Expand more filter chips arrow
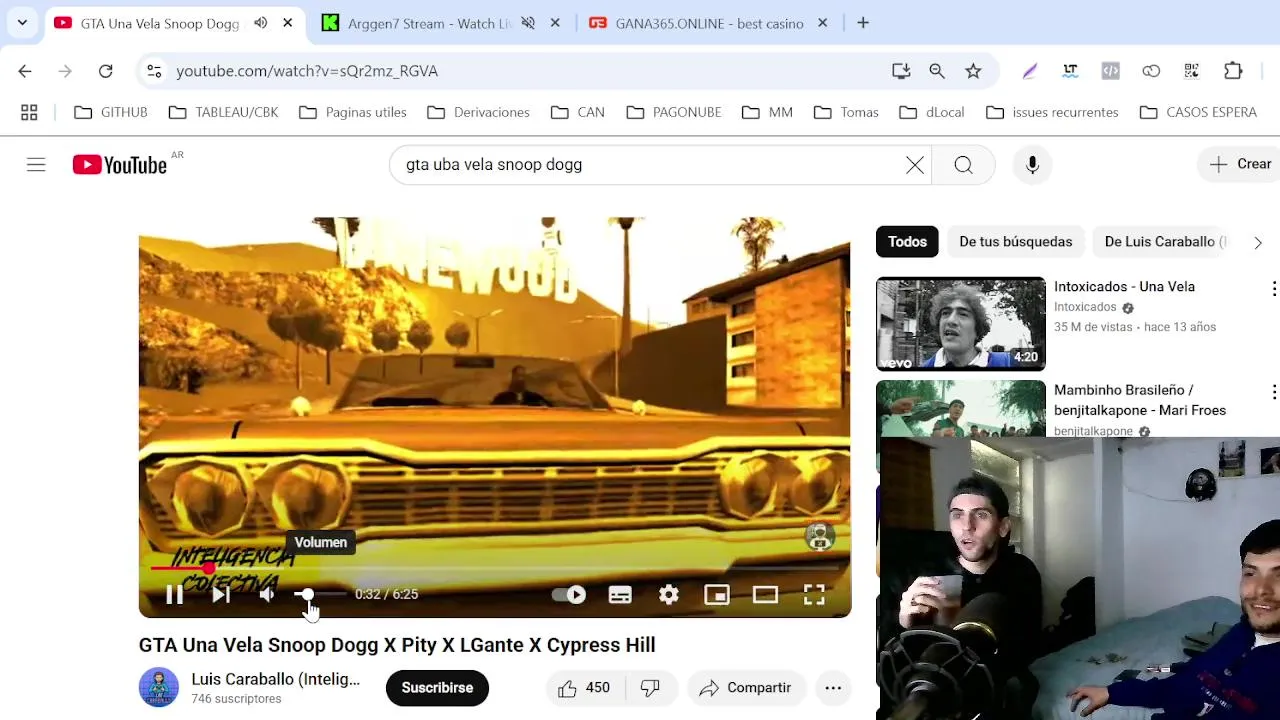The image size is (1280, 720). 1258,242
